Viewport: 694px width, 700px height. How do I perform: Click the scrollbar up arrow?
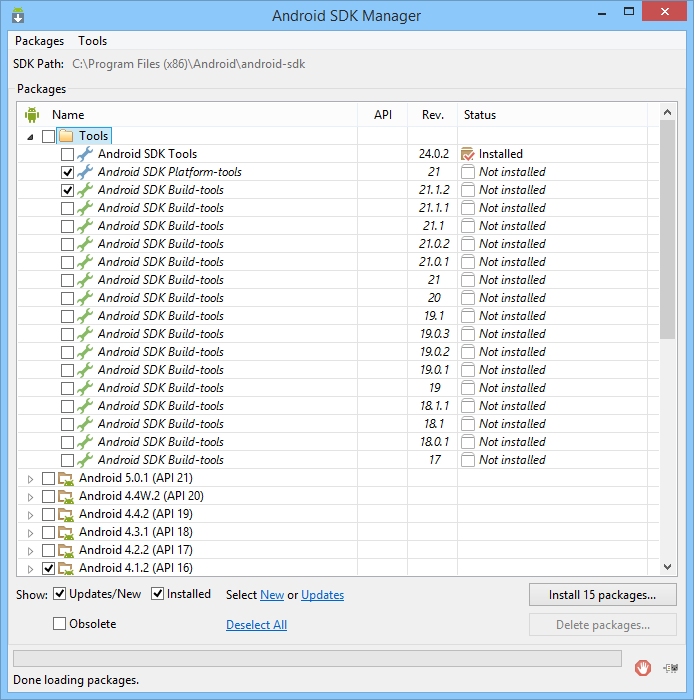pyautogui.click(x=667, y=112)
